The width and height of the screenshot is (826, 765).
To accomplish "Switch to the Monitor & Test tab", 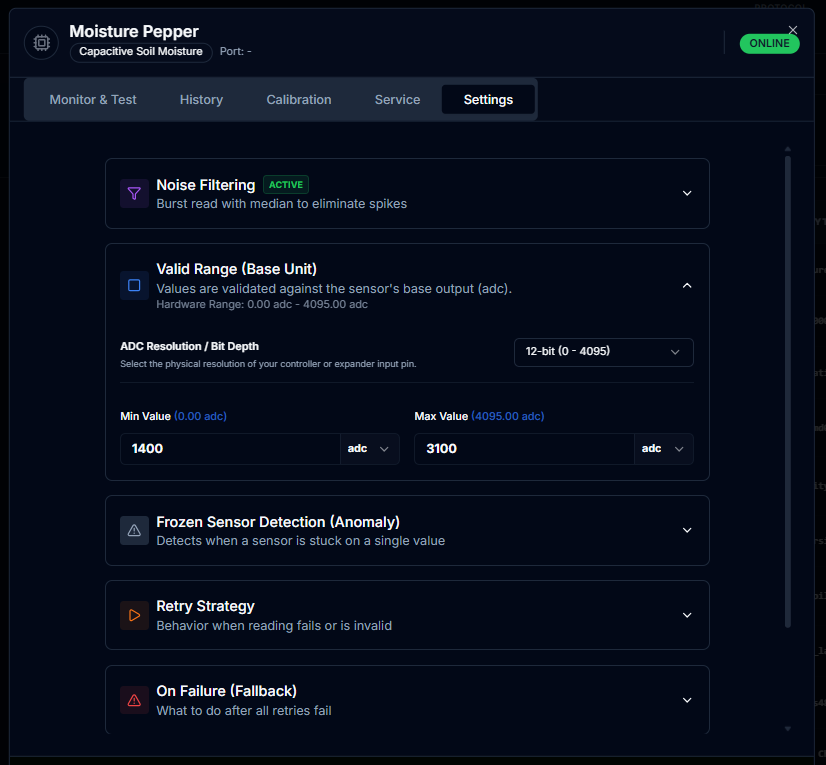I will tap(93, 100).
